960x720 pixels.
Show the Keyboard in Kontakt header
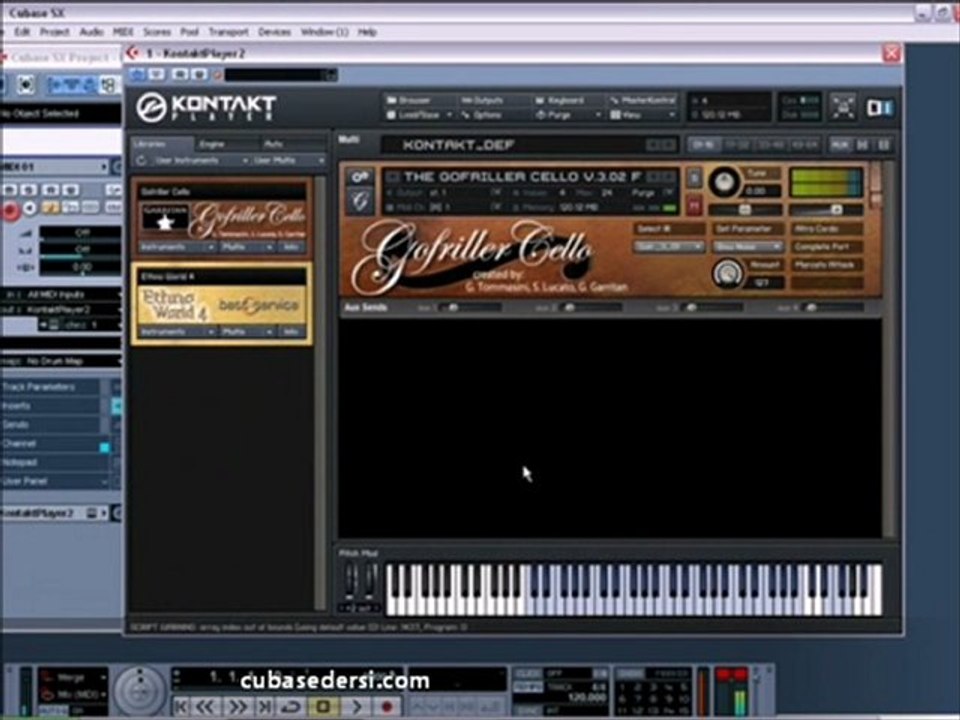click(560, 100)
